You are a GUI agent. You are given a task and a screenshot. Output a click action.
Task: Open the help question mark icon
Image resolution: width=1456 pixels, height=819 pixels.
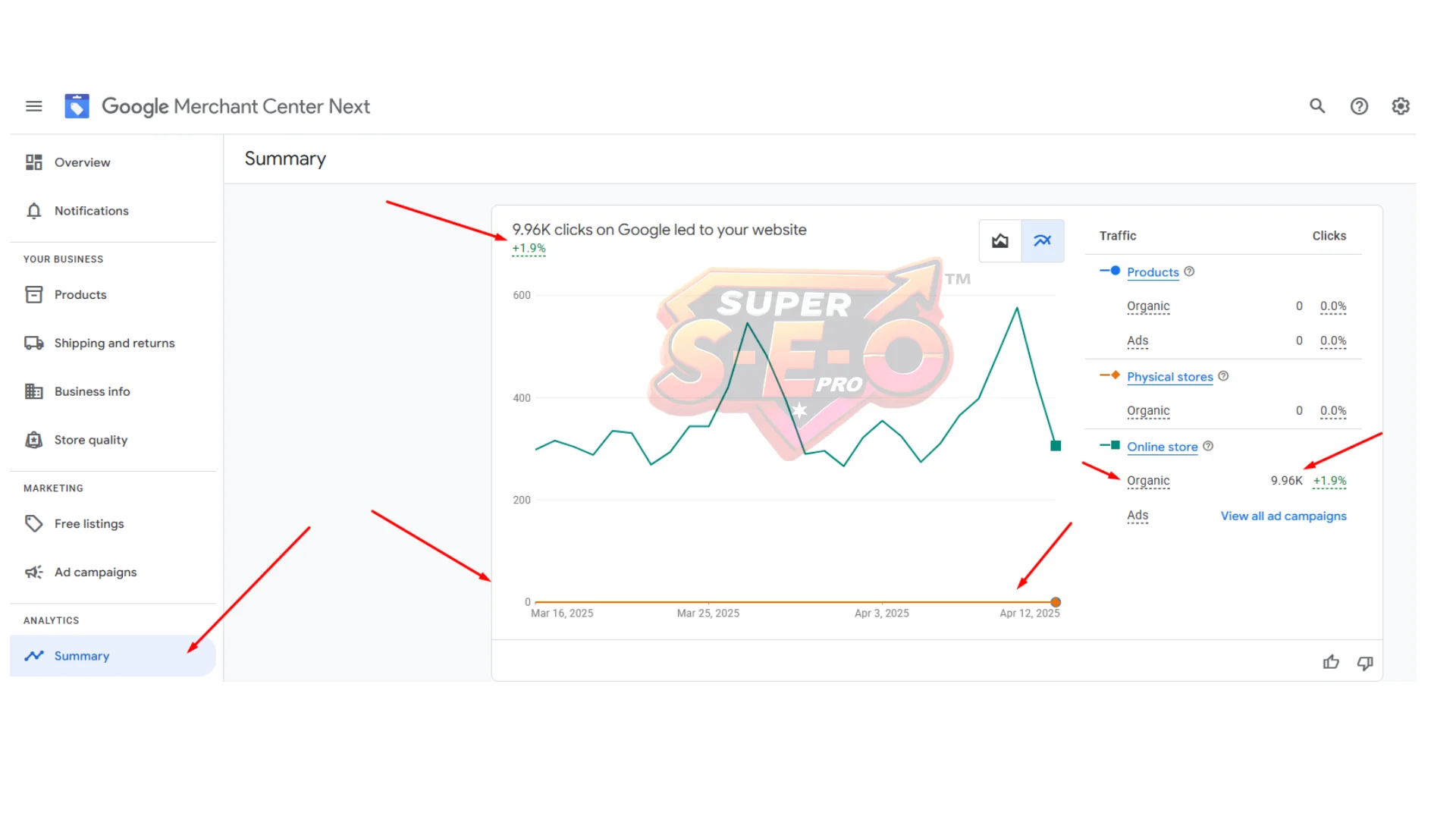(x=1359, y=106)
